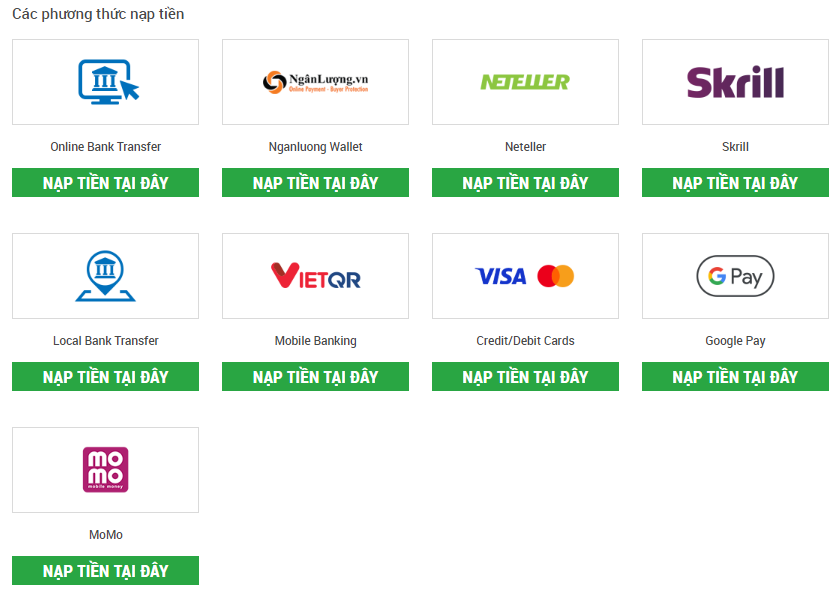Click Nạp tiền tại đây under Skrill
Viewport: 840px width, 590px height.
pos(736,183)
